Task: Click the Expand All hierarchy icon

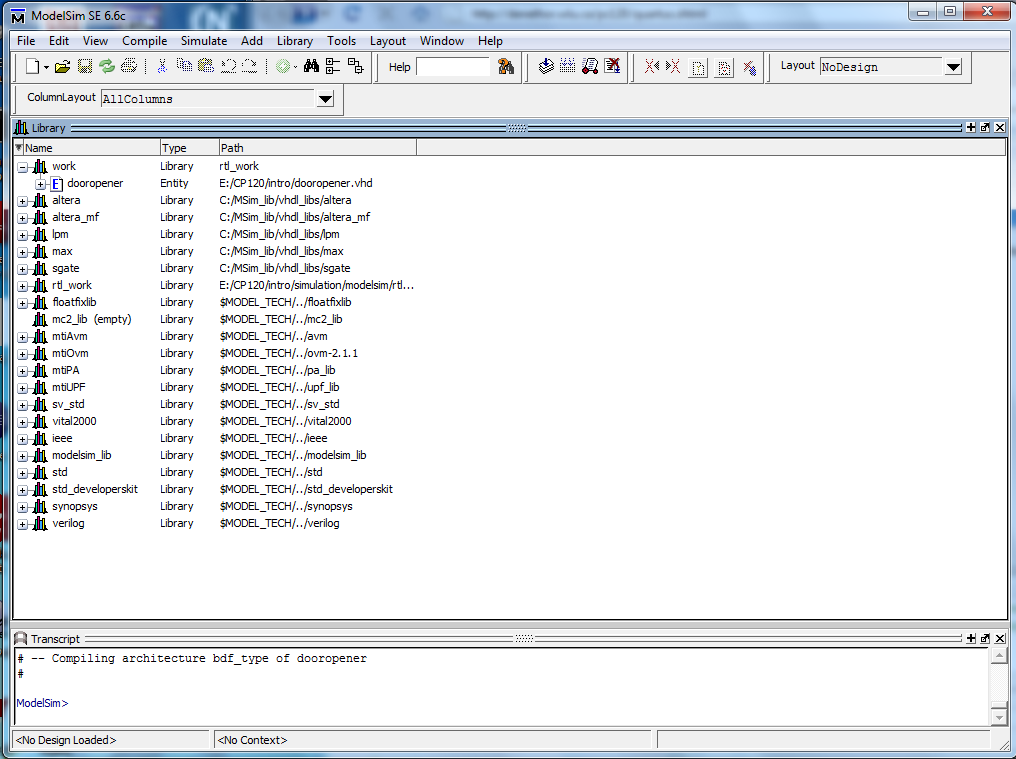Action: click(355, 66)
